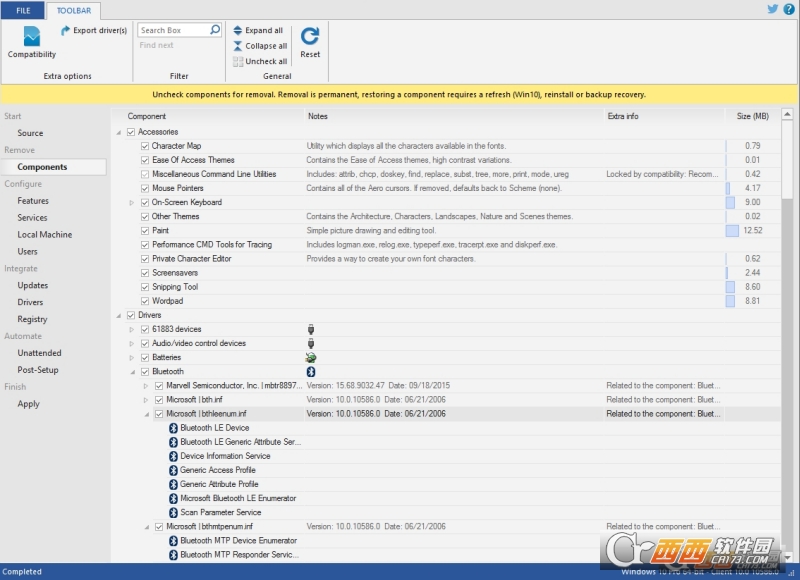Open the help question mark icon

tap(789, 9)
